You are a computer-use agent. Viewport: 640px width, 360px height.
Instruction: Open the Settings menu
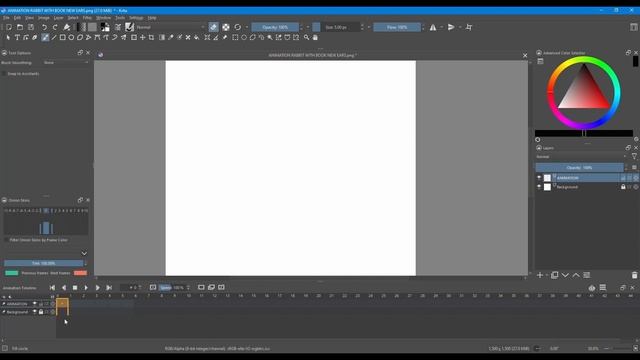click(x=136, y=18)
